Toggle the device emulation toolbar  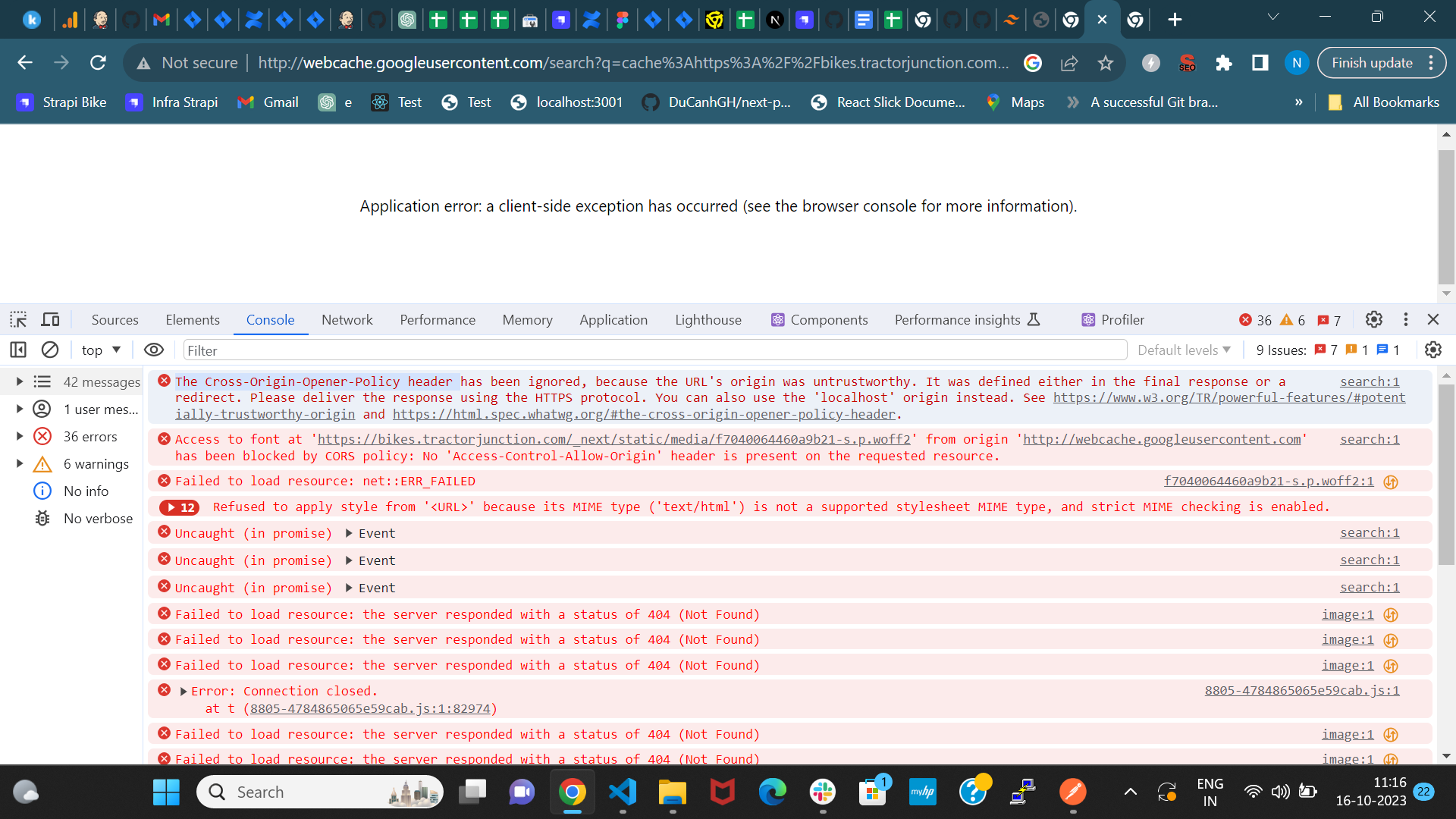point(50,319)
